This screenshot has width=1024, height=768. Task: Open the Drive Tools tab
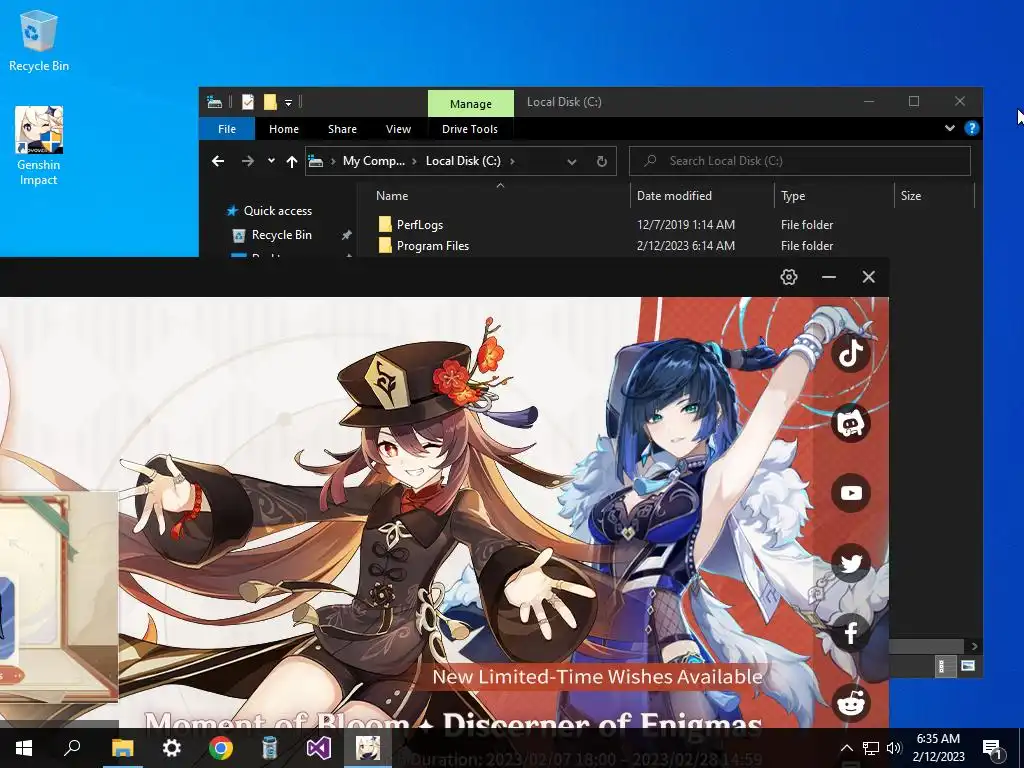pyautogui.click(x=470, y=129)
